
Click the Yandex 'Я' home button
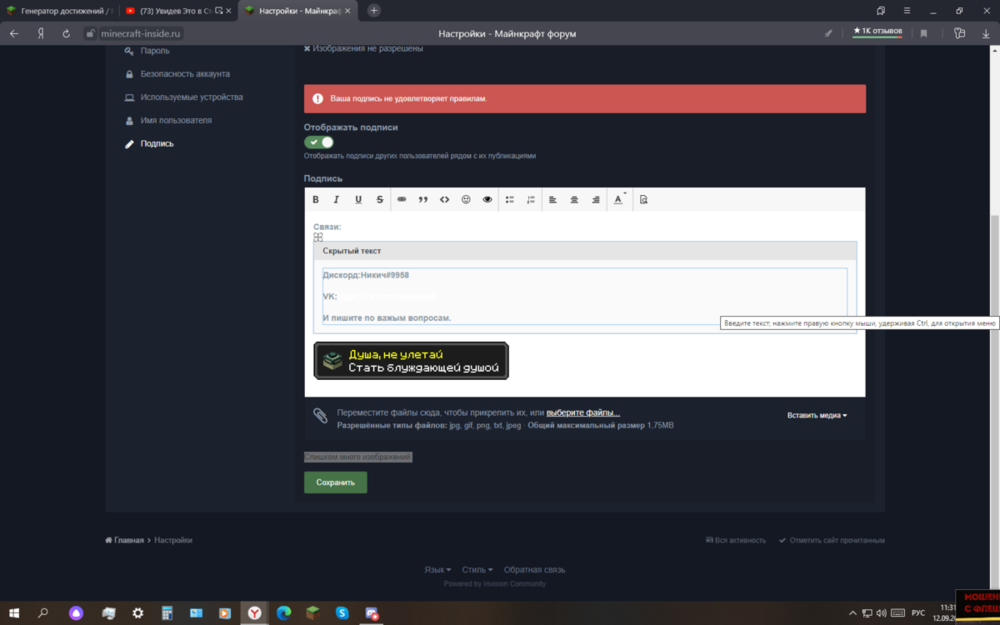[41, 34]
